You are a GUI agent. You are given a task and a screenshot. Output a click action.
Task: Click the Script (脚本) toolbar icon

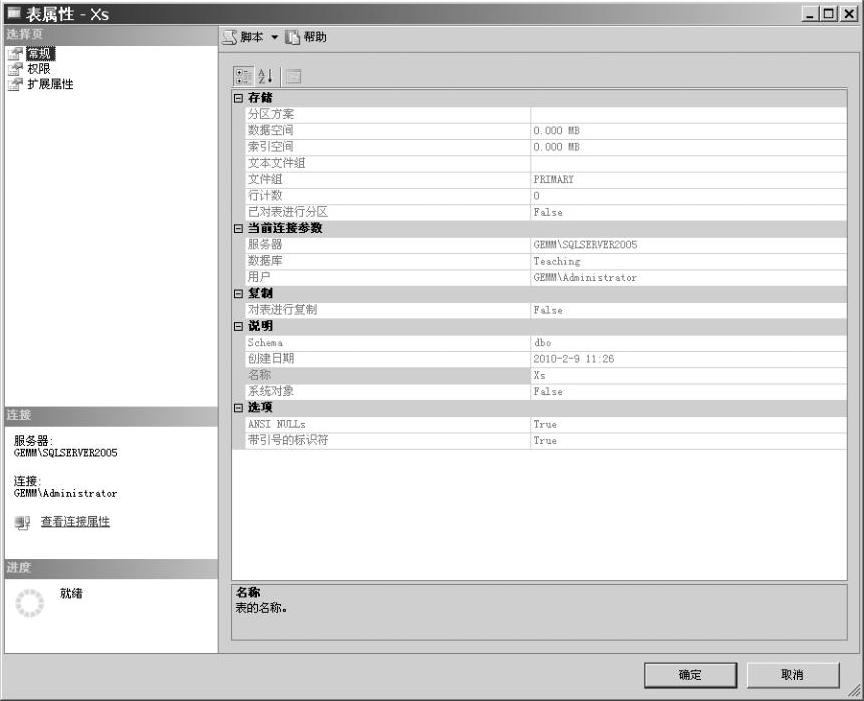pos(230,37)
